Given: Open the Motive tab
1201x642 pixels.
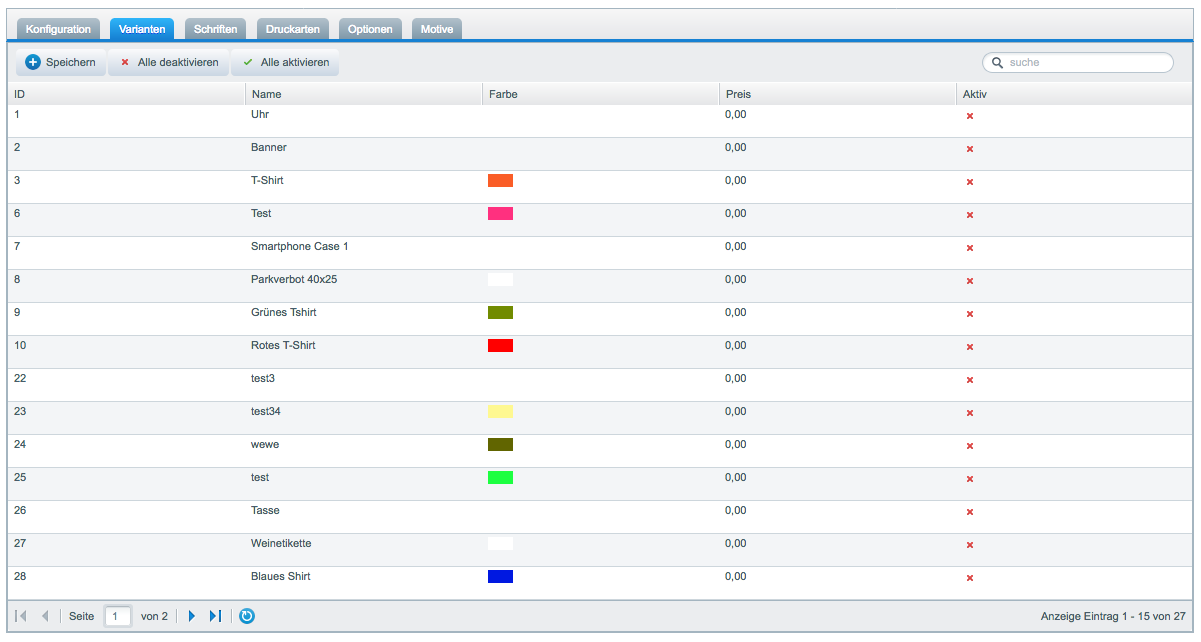Looking at the screenshot, I should (437, 29).
